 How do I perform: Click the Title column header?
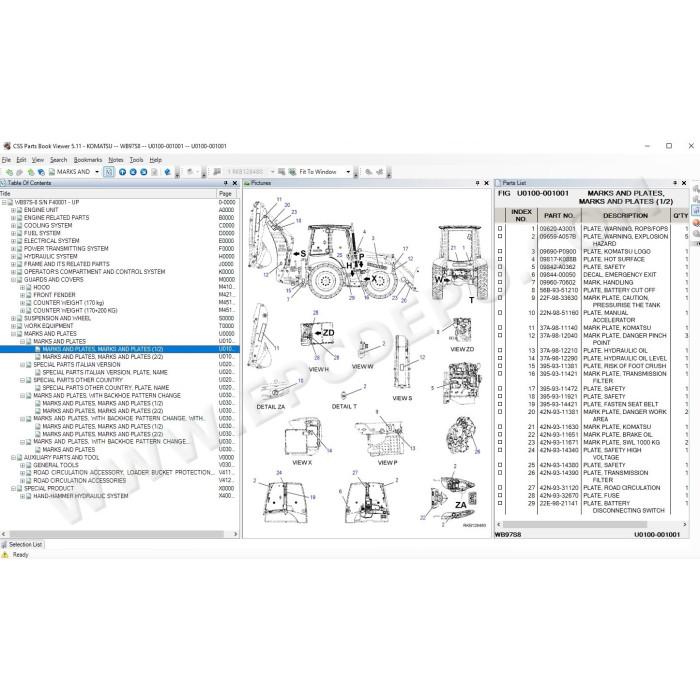click(108, 194)
